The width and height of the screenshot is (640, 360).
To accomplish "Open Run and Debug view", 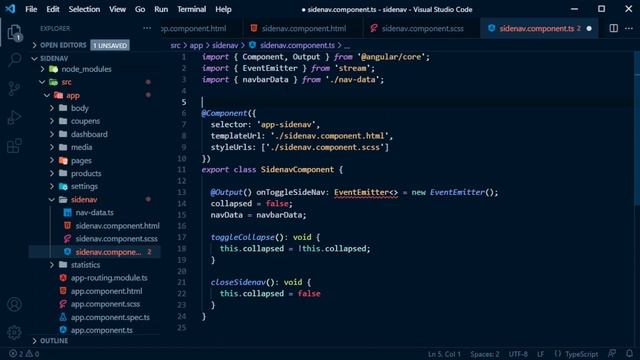I will (14, 117).
